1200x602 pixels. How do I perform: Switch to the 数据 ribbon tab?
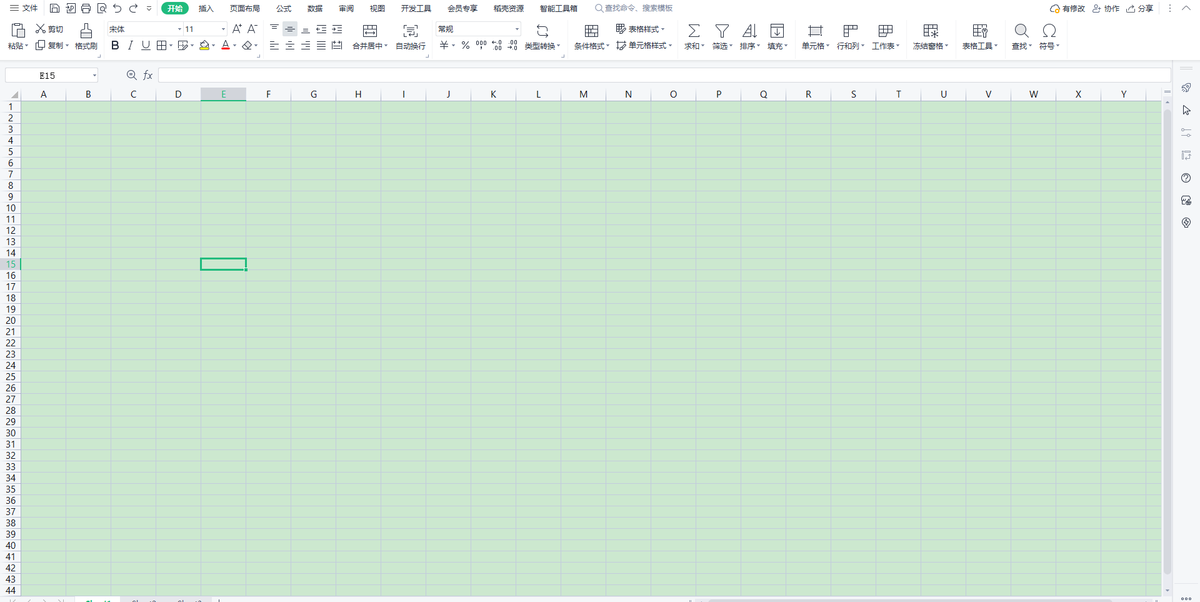coord(315,8)
